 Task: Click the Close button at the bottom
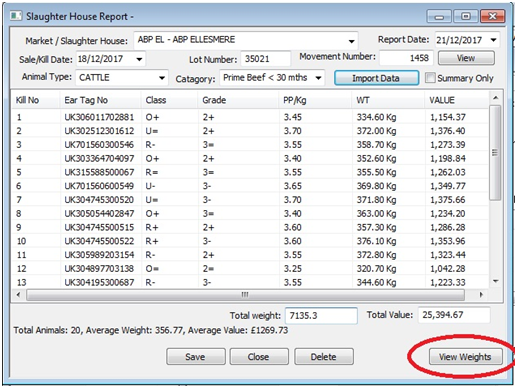pos(259,357)
